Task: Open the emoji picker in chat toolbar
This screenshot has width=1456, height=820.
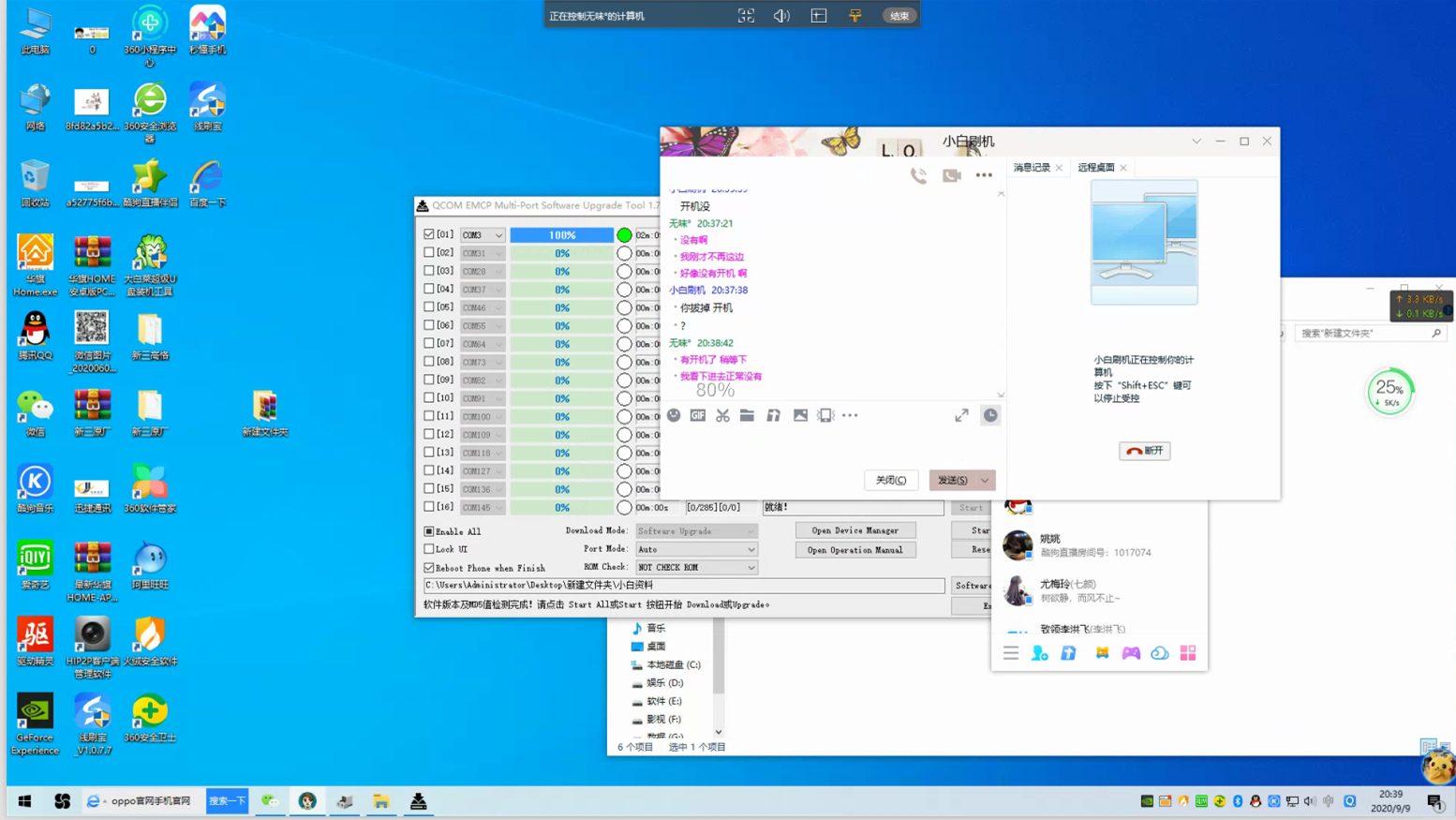Action: tap(674, 415)
